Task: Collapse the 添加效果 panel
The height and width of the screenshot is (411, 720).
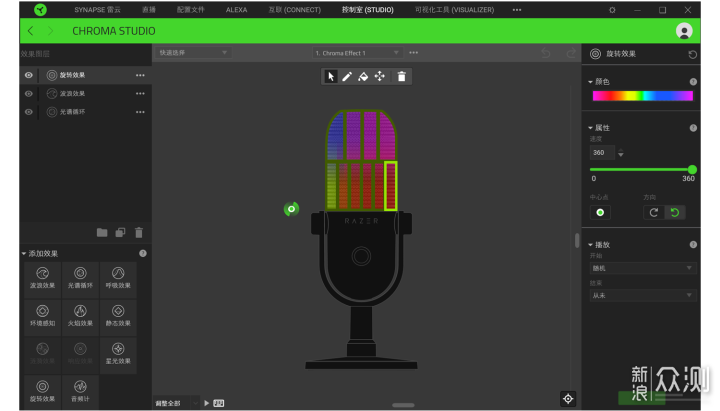Action: tap(24, 253)
